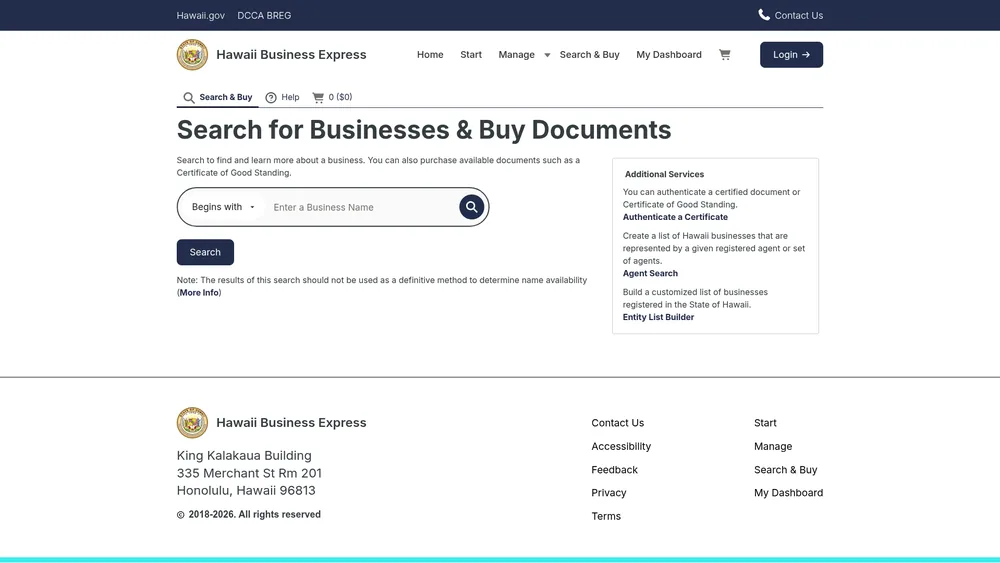Click My Dashboard in the footer
Viewport: 1000px width, 563px height.
point(788,493)
